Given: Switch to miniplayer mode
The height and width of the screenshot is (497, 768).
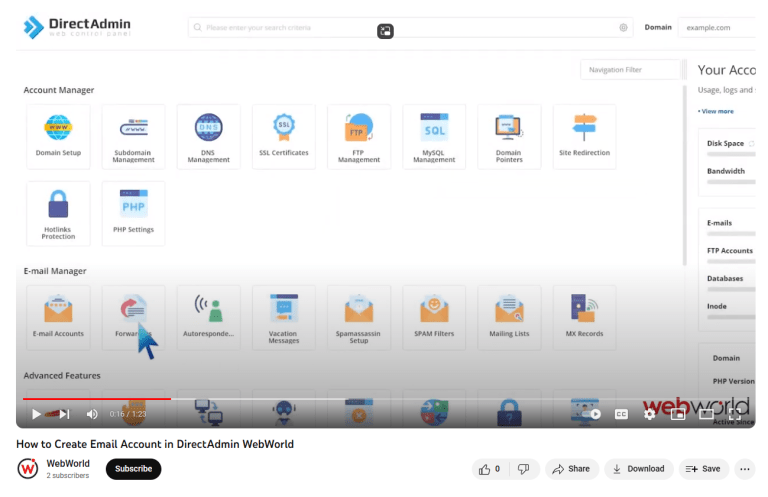Looking at the screenshot, I should pyautogui.click(x=678, y=414).
